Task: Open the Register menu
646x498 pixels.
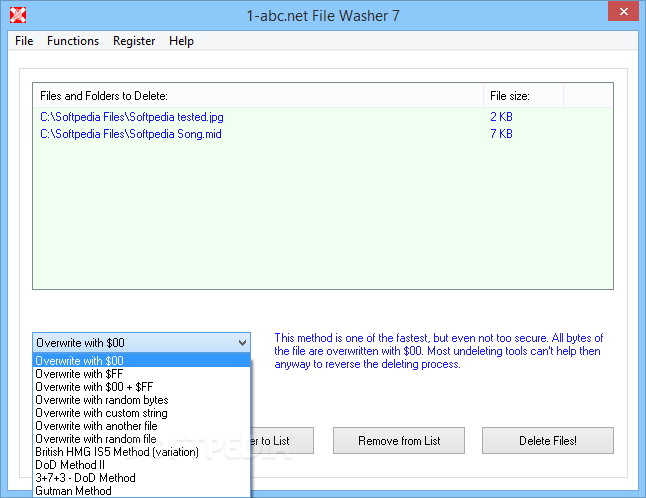Action: [134, 41]
